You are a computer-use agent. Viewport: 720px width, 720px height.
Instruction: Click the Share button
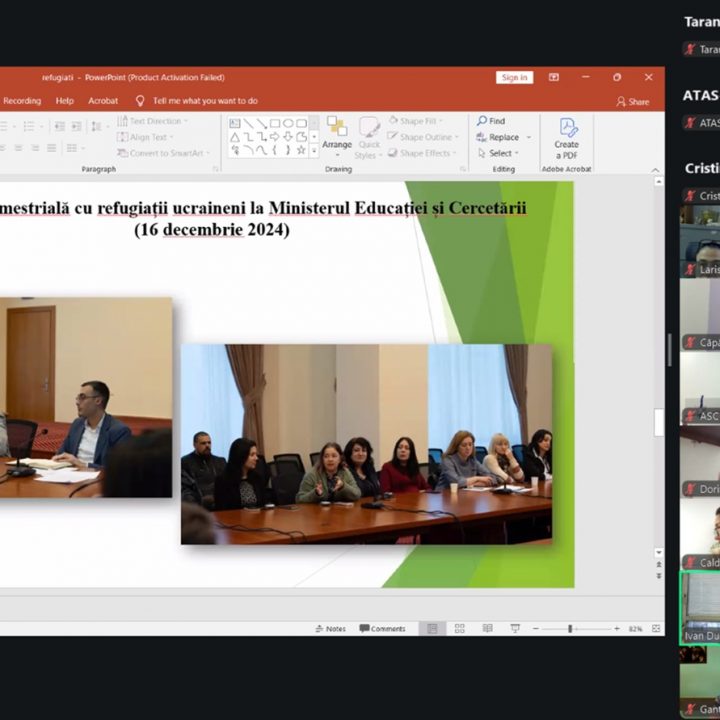pyautogui.click(x=633, y=101)
